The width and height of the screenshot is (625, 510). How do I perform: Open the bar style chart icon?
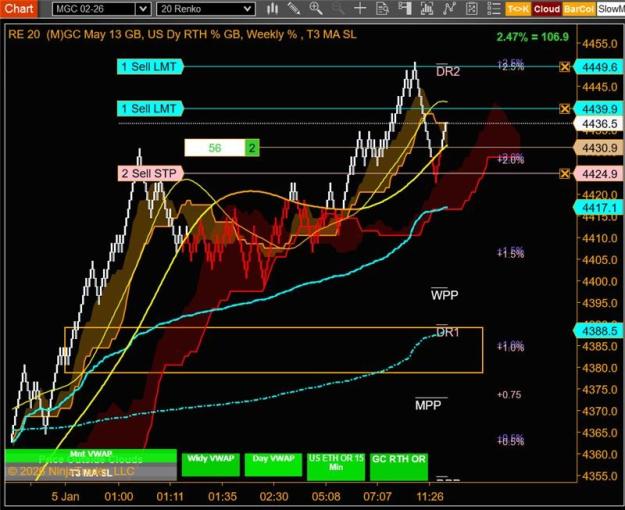click(273, 9)
